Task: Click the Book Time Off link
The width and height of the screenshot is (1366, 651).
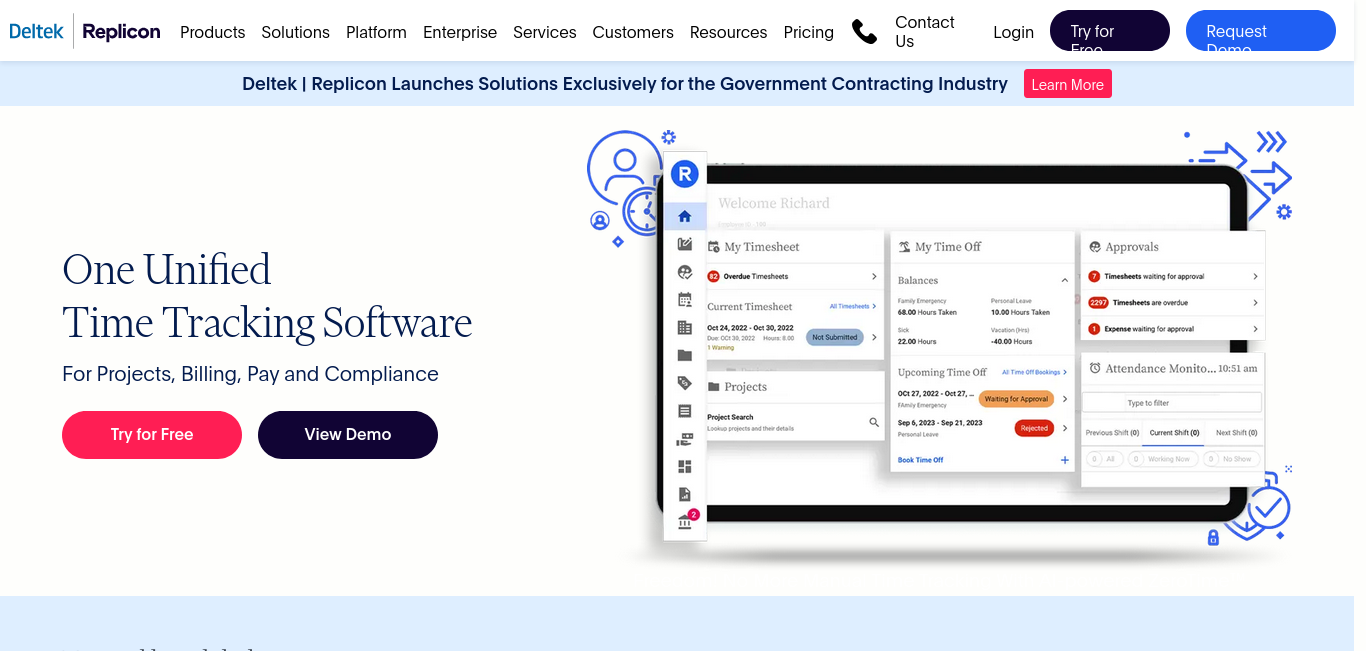Action: (x=920, y=460)
